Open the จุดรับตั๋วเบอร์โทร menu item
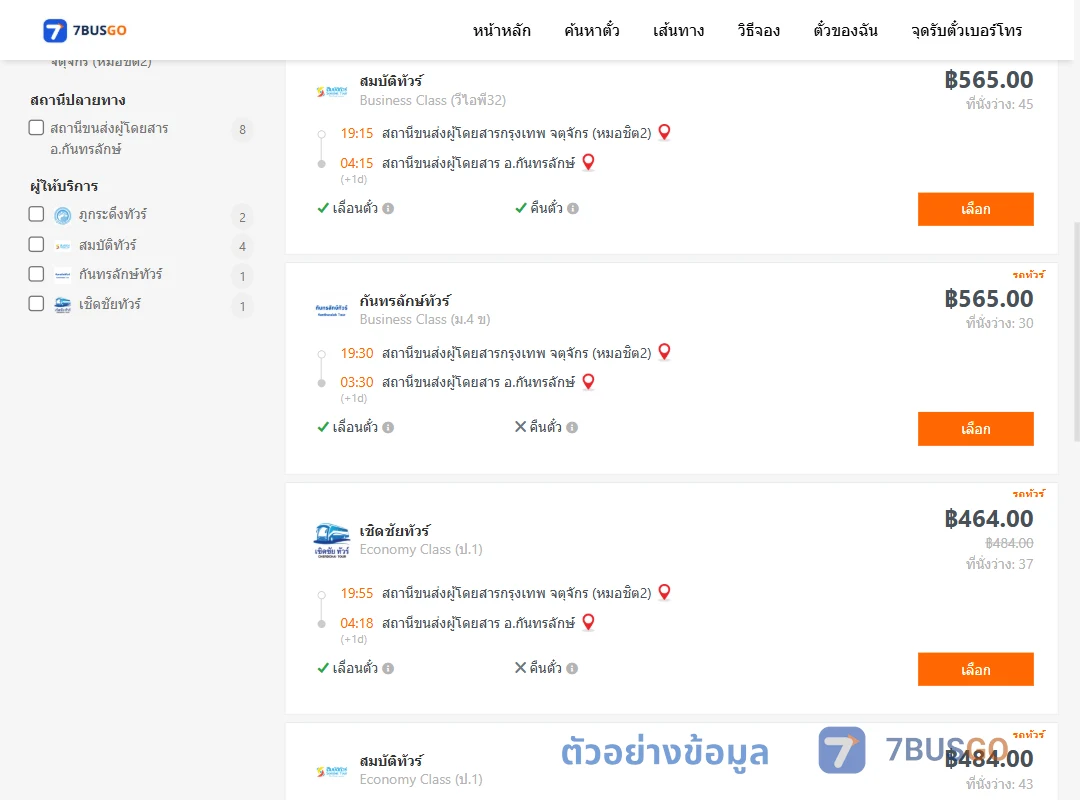This screenshot has height=800, width=1080. pos(966,30)
